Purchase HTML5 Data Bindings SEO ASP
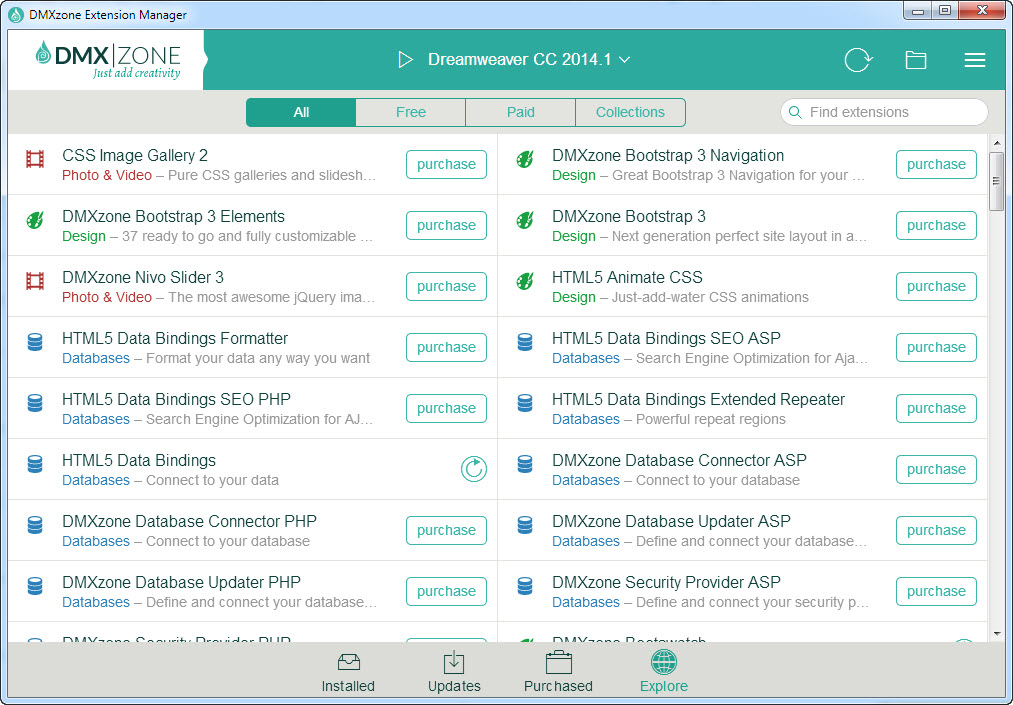 pos(936,347)
